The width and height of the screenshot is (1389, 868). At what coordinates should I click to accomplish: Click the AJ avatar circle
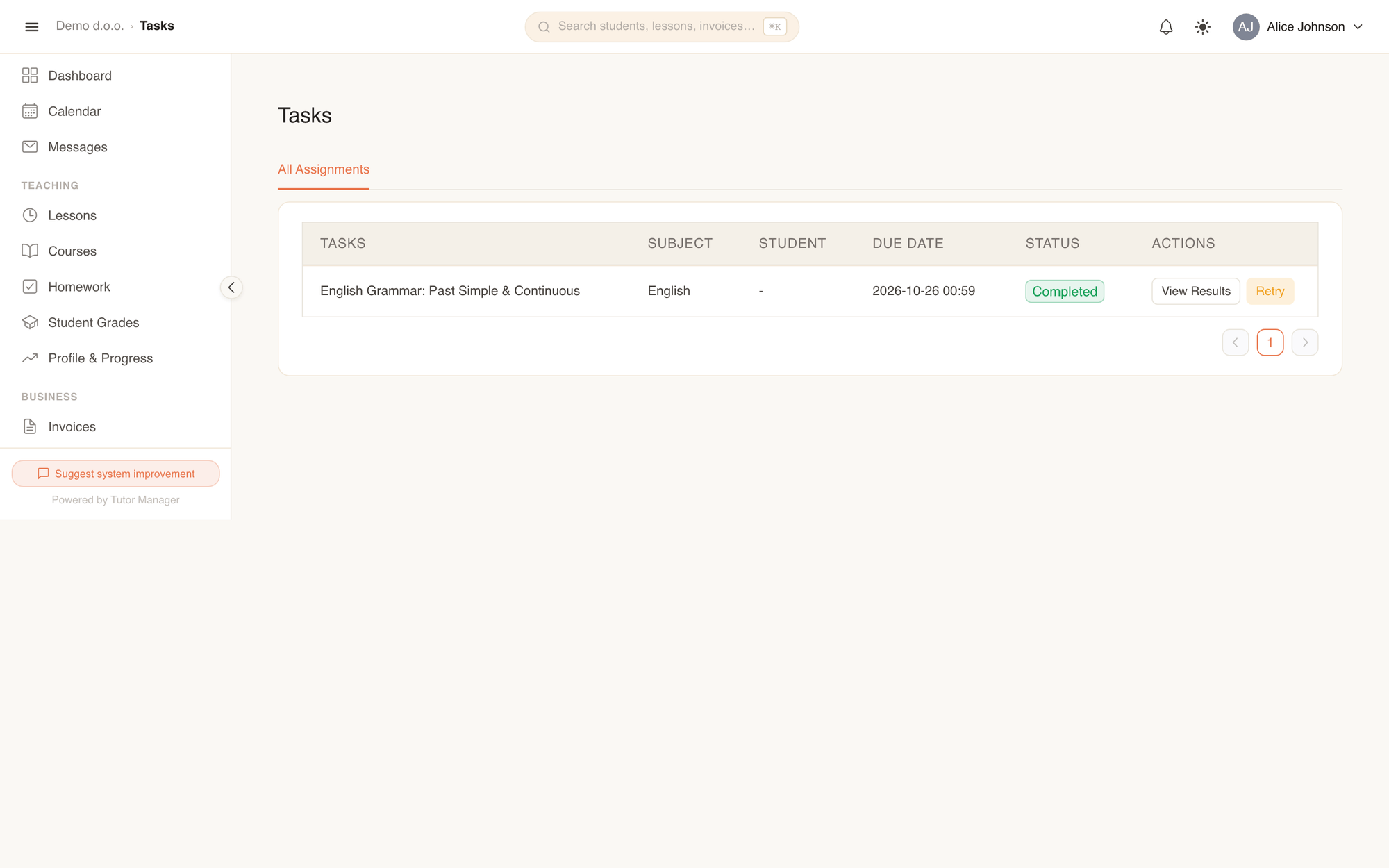point(1246,27)
